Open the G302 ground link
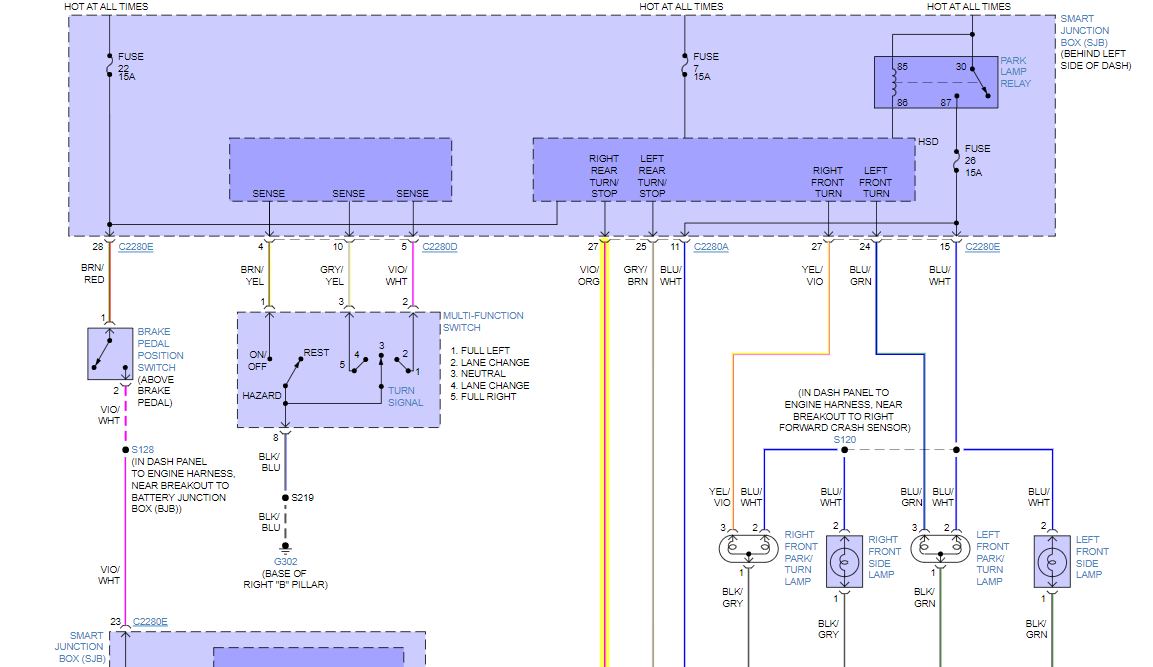The image size is (1153, 667). (285, 561)
